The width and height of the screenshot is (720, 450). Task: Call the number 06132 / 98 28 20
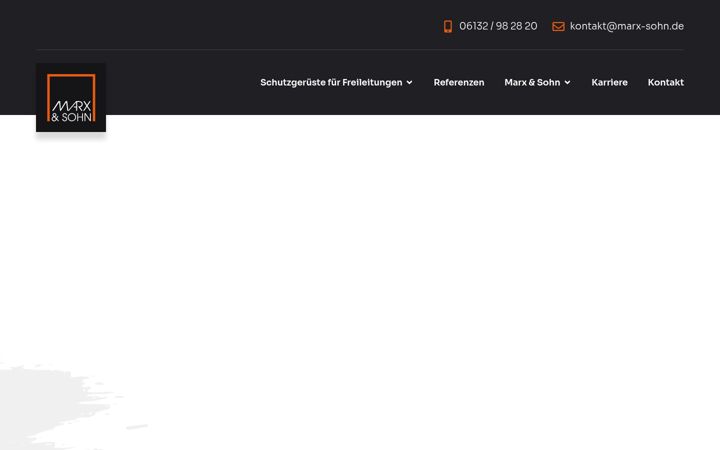[498, 26]
